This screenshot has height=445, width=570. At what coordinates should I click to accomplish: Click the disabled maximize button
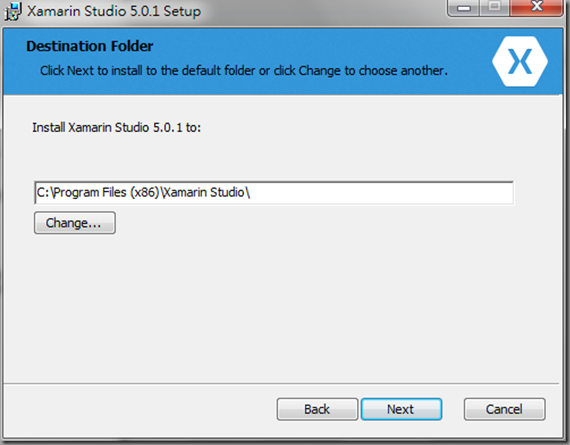point(494,8)
